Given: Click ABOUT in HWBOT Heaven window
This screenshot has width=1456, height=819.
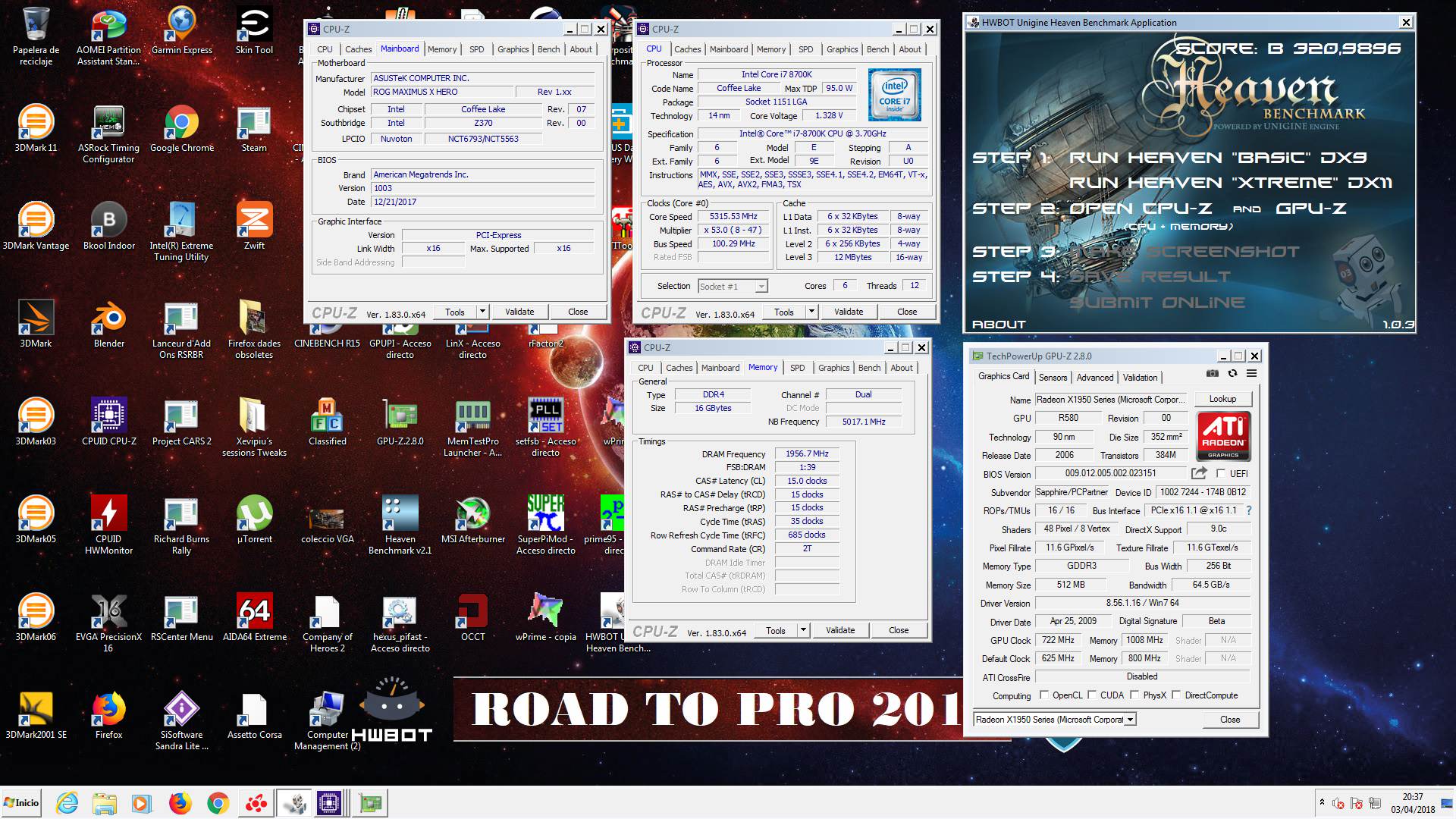Looking at the screenshot, I should point(998,325).
